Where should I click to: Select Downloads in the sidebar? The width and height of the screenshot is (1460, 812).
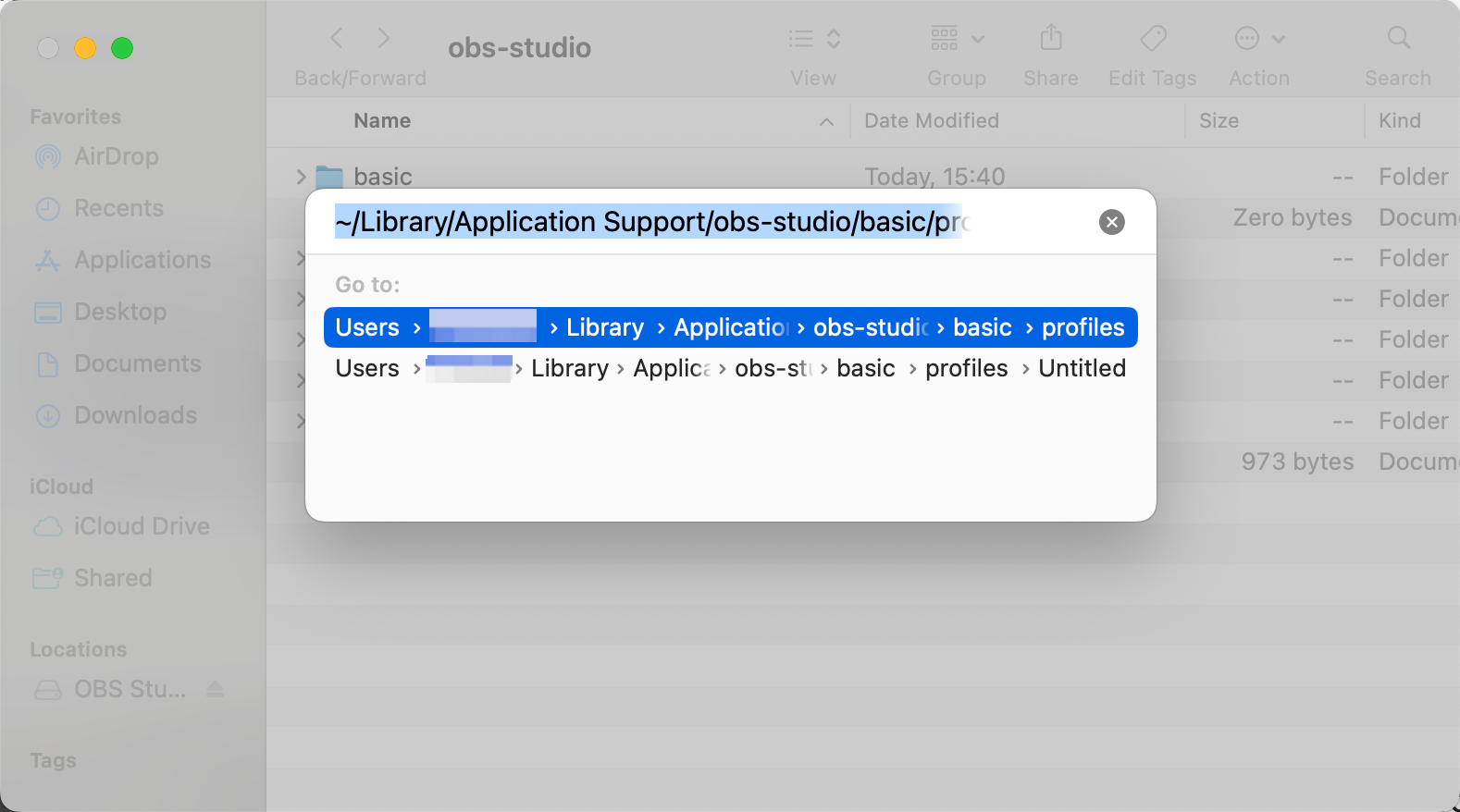click(x=135, y=415)
